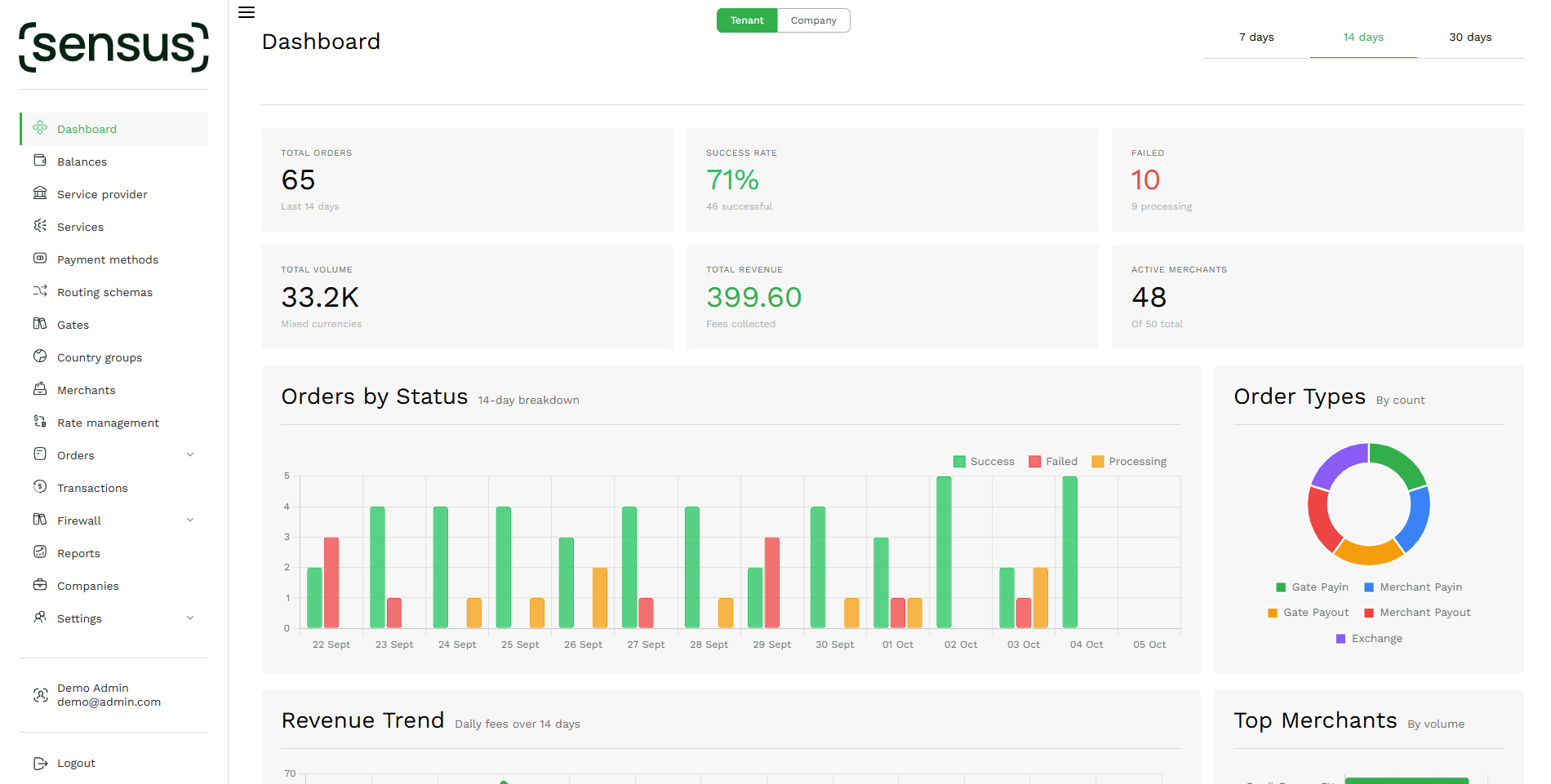Open the hamburger menu icon
Screen dimensions: 1551x784
click(x=247, y=12)
